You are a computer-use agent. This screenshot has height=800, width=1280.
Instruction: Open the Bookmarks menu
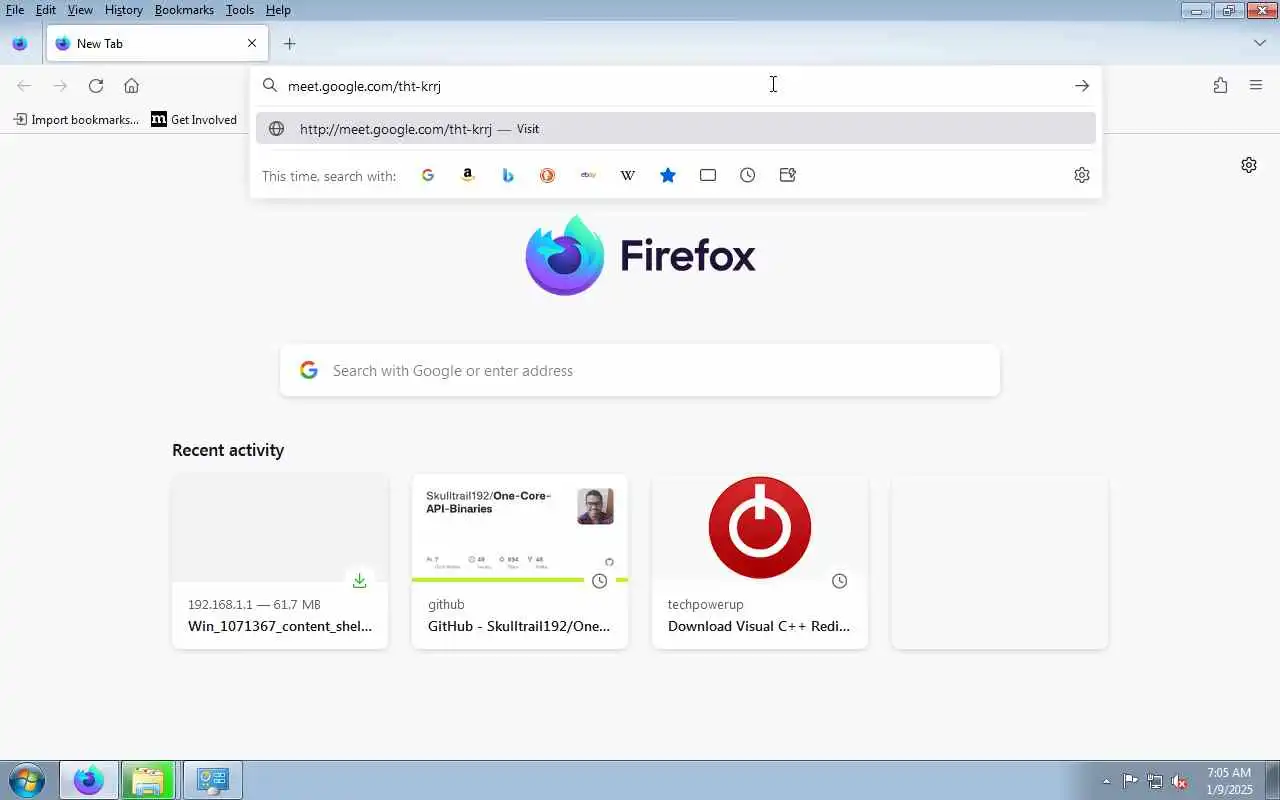[184, 10]
